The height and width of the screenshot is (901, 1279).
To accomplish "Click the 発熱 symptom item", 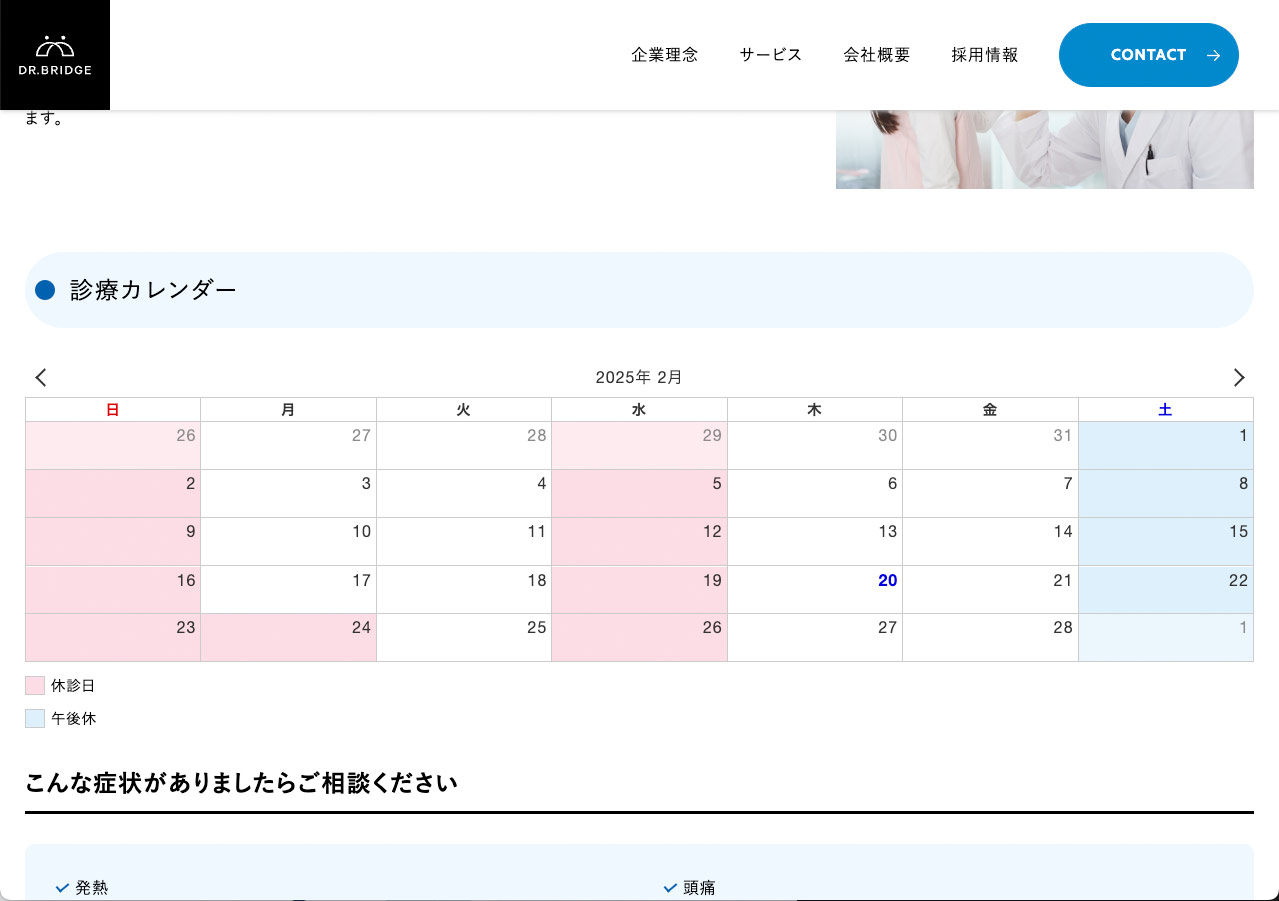I will [91, 887].
